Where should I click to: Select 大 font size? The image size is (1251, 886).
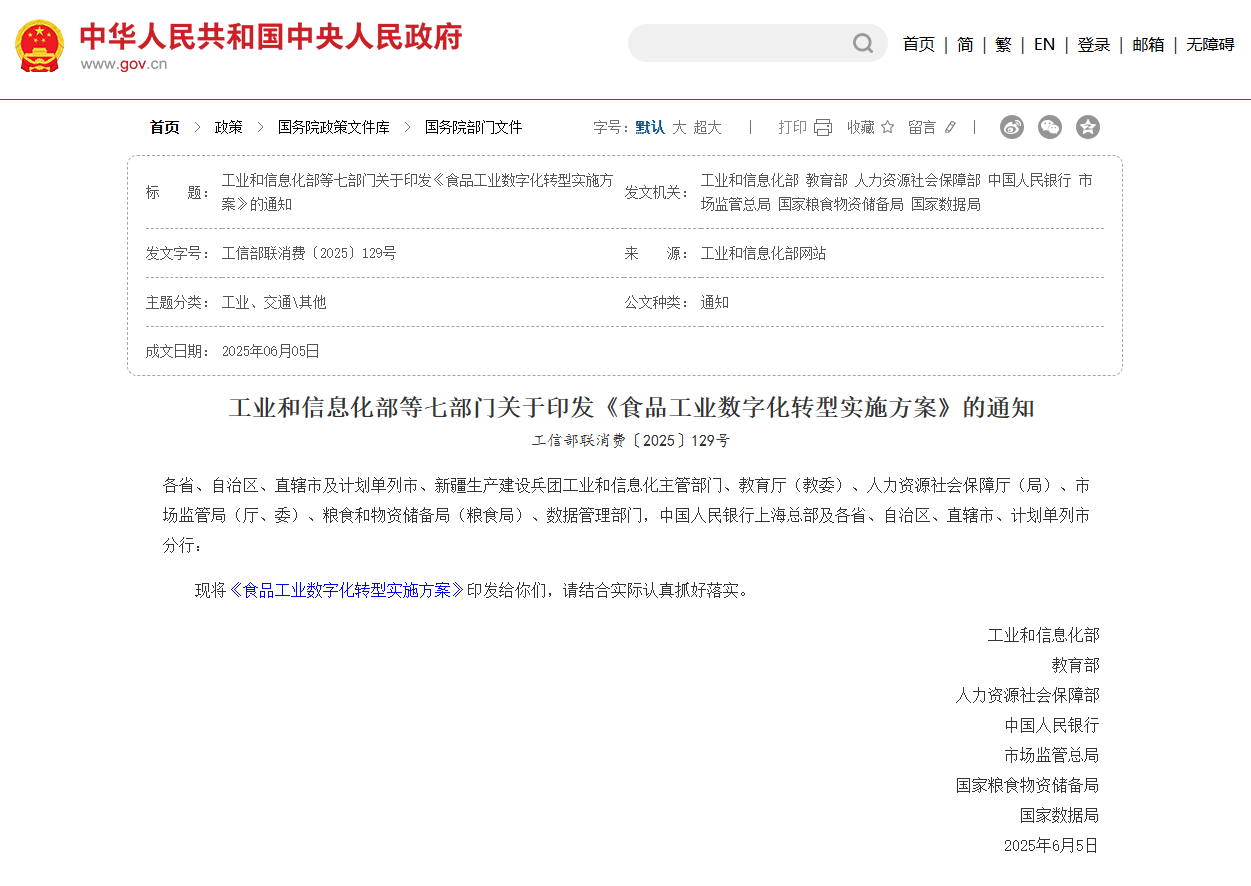tap(679, 127)
